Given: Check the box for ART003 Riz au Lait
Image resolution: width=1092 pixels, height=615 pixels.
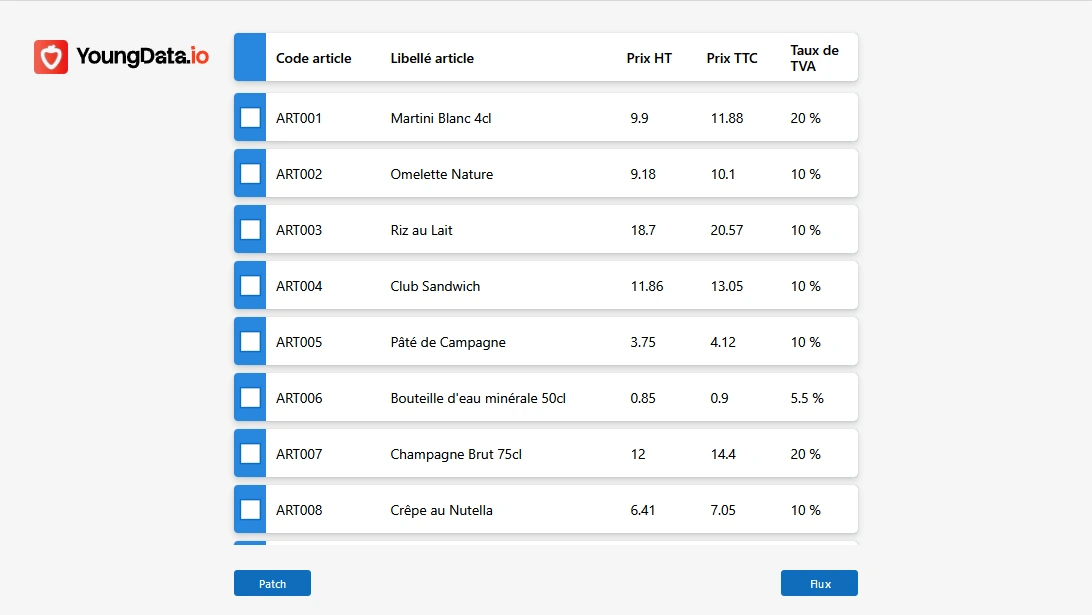Looking at the screenshot, I should tap(250, 230).
